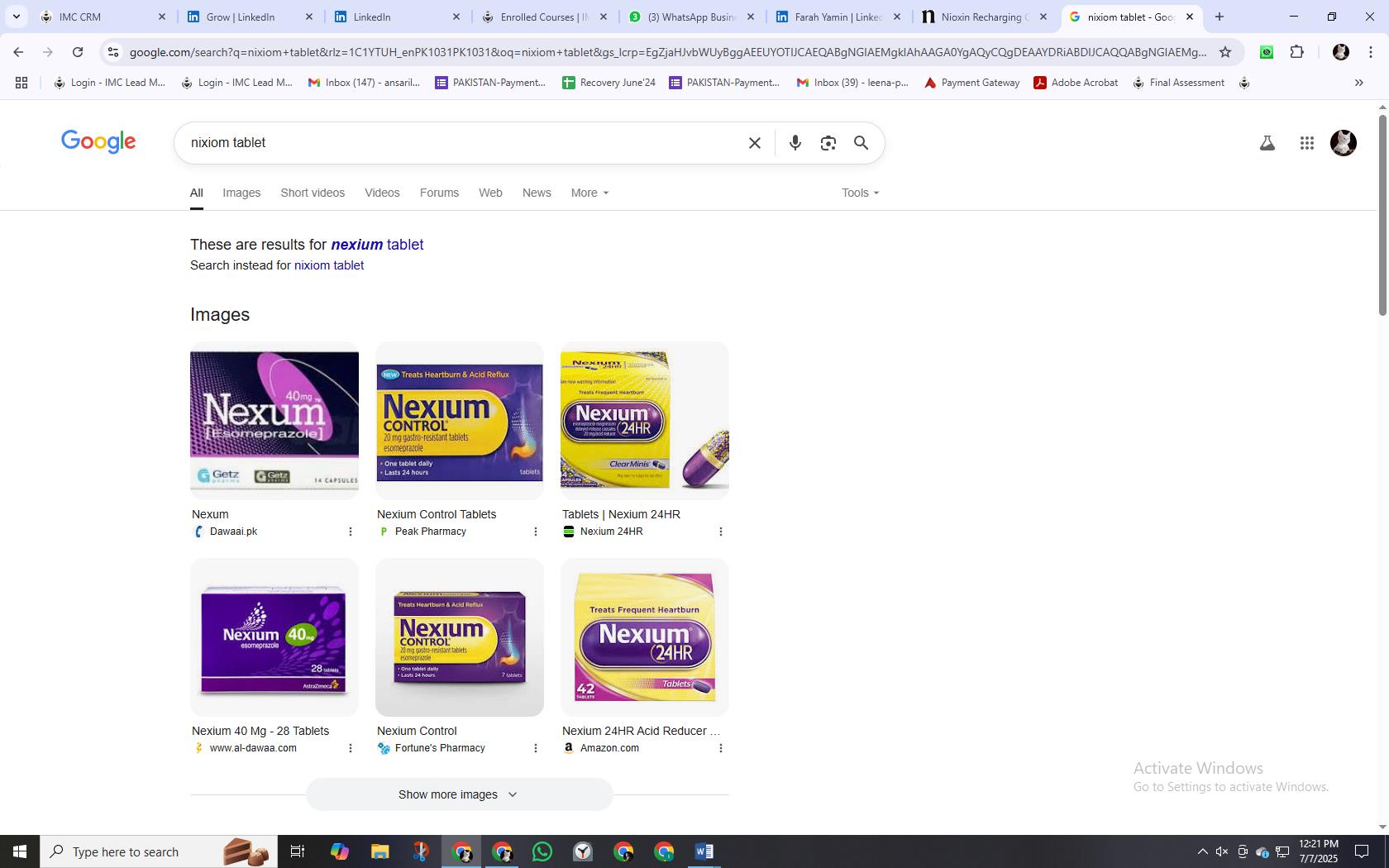Open Chrome three-dot menu

(1371, 52)
